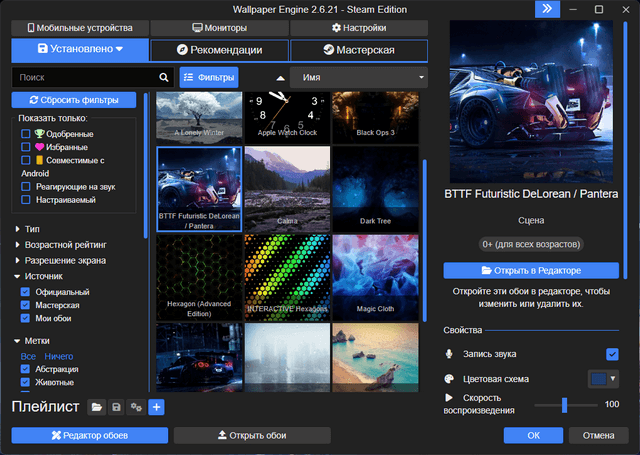Uncheck the Запись звука checkbox
640x455 pixels.
612,354
